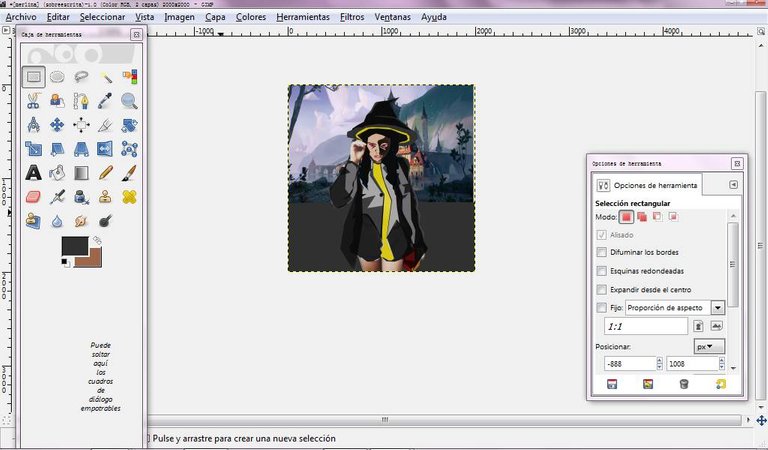Select the Clone stamp tool
The image size is (768, 450).
(x=105, y=197)
